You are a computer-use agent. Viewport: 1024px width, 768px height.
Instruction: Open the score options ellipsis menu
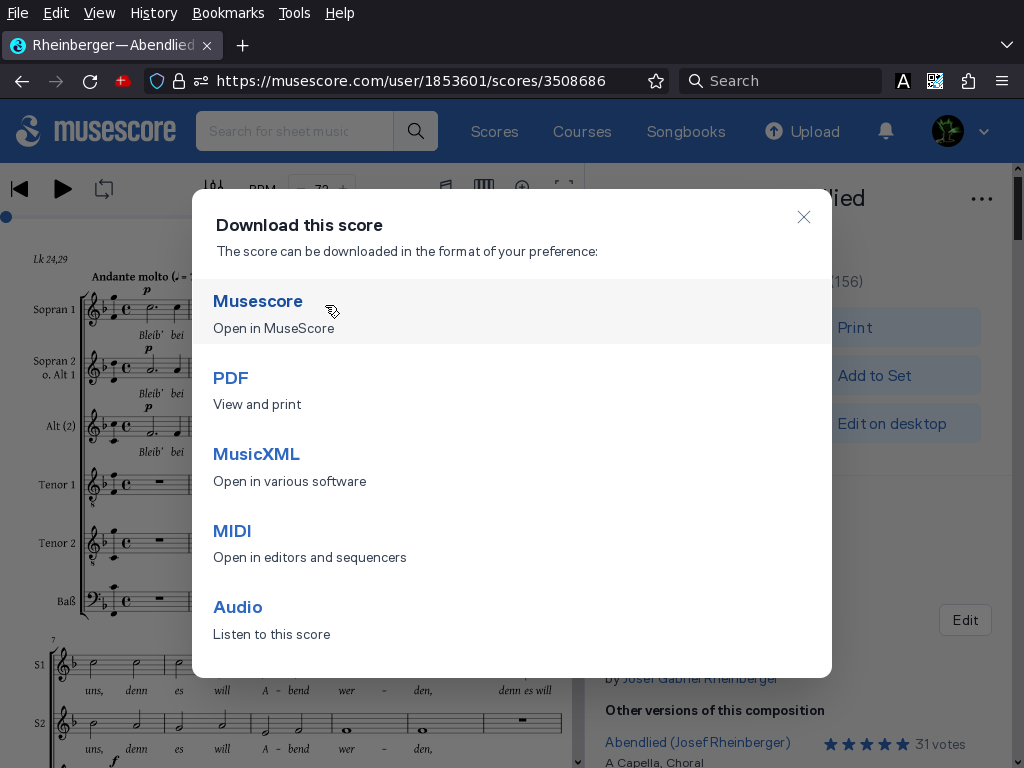click(982, 199)
